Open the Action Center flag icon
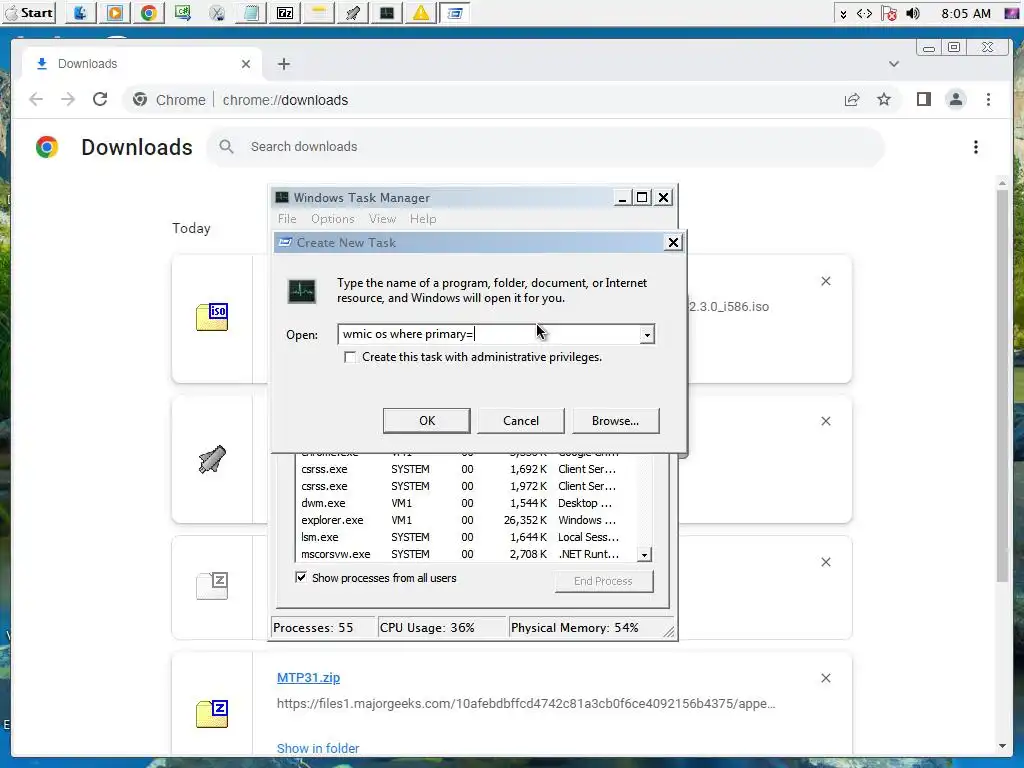This screenshot has width=1024, height=768. pyautogui.click(x=888, y=14)
